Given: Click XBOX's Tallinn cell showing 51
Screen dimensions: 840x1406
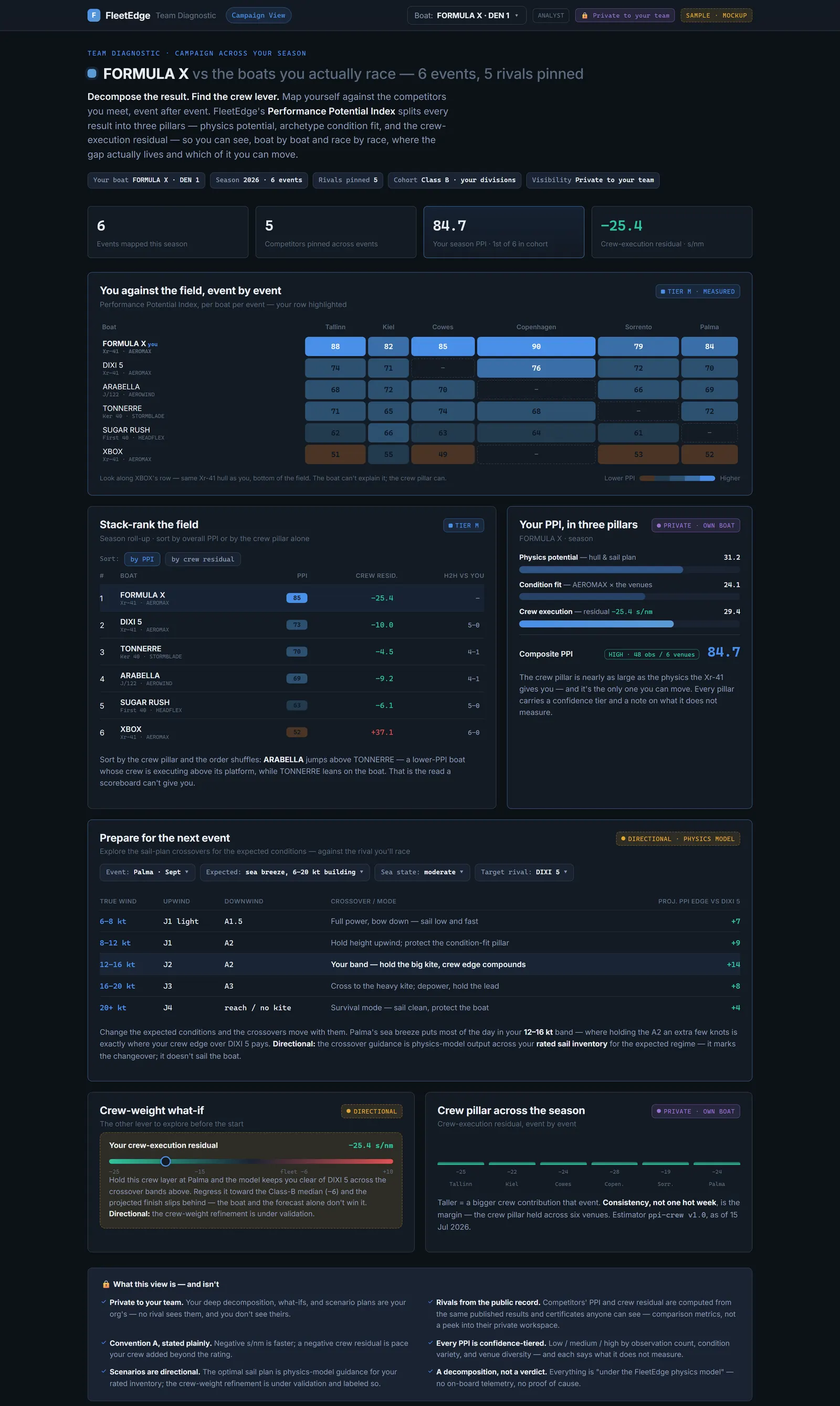Looking at the screenshot, I should pyautogui.click(x=335, y=454).
